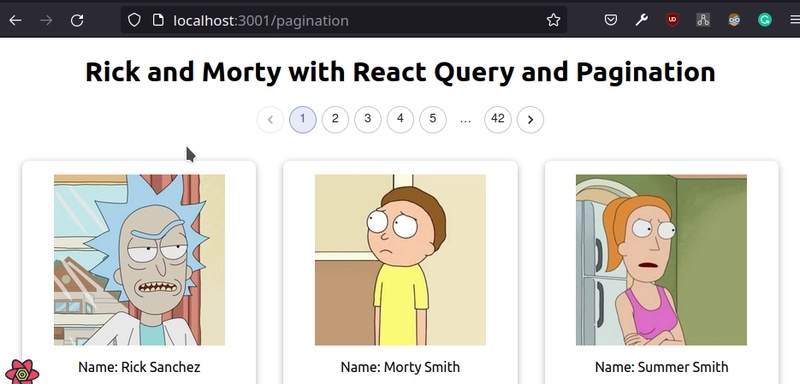The image size is (800, 384).
Task: Bookmark this page with the star icon
Action: click(554, 20)
